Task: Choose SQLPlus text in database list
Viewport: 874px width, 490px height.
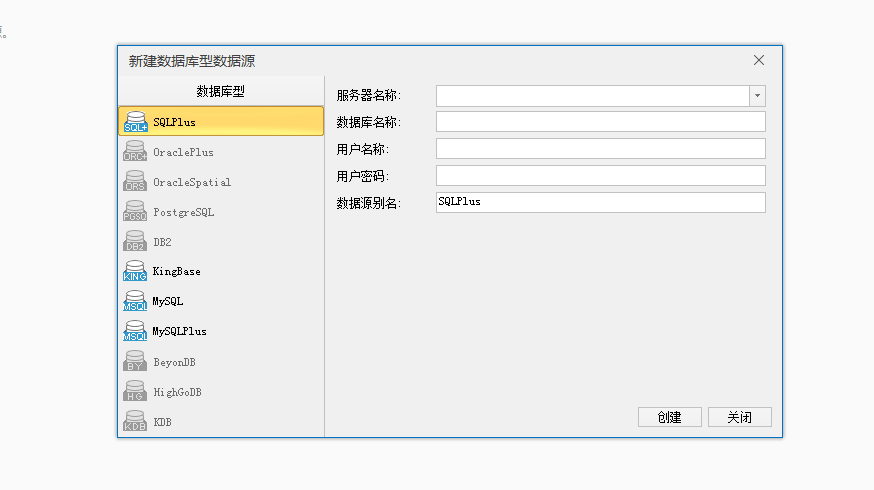Action: (x=174, y=122)
